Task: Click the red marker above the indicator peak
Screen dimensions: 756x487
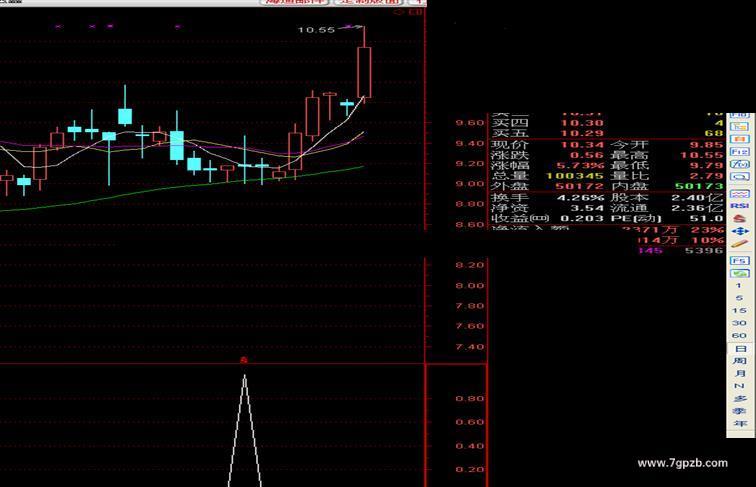Action: click(244, 360)
